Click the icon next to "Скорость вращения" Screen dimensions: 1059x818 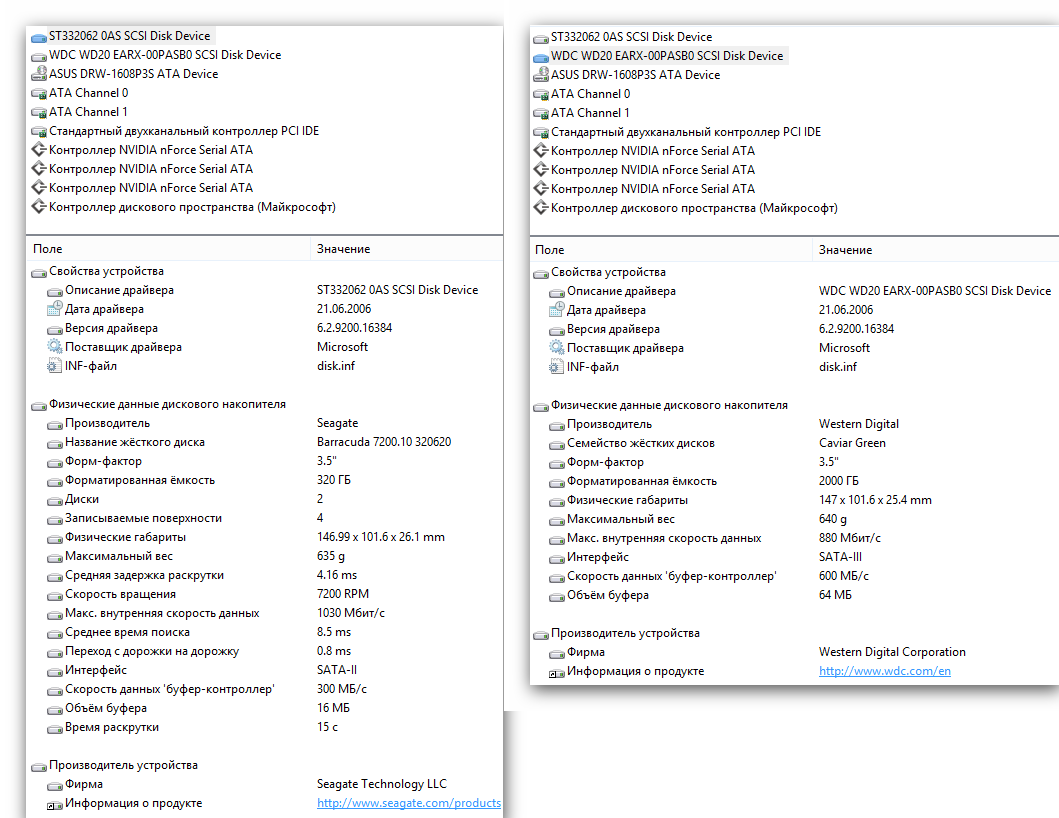(x=55, y=594)
